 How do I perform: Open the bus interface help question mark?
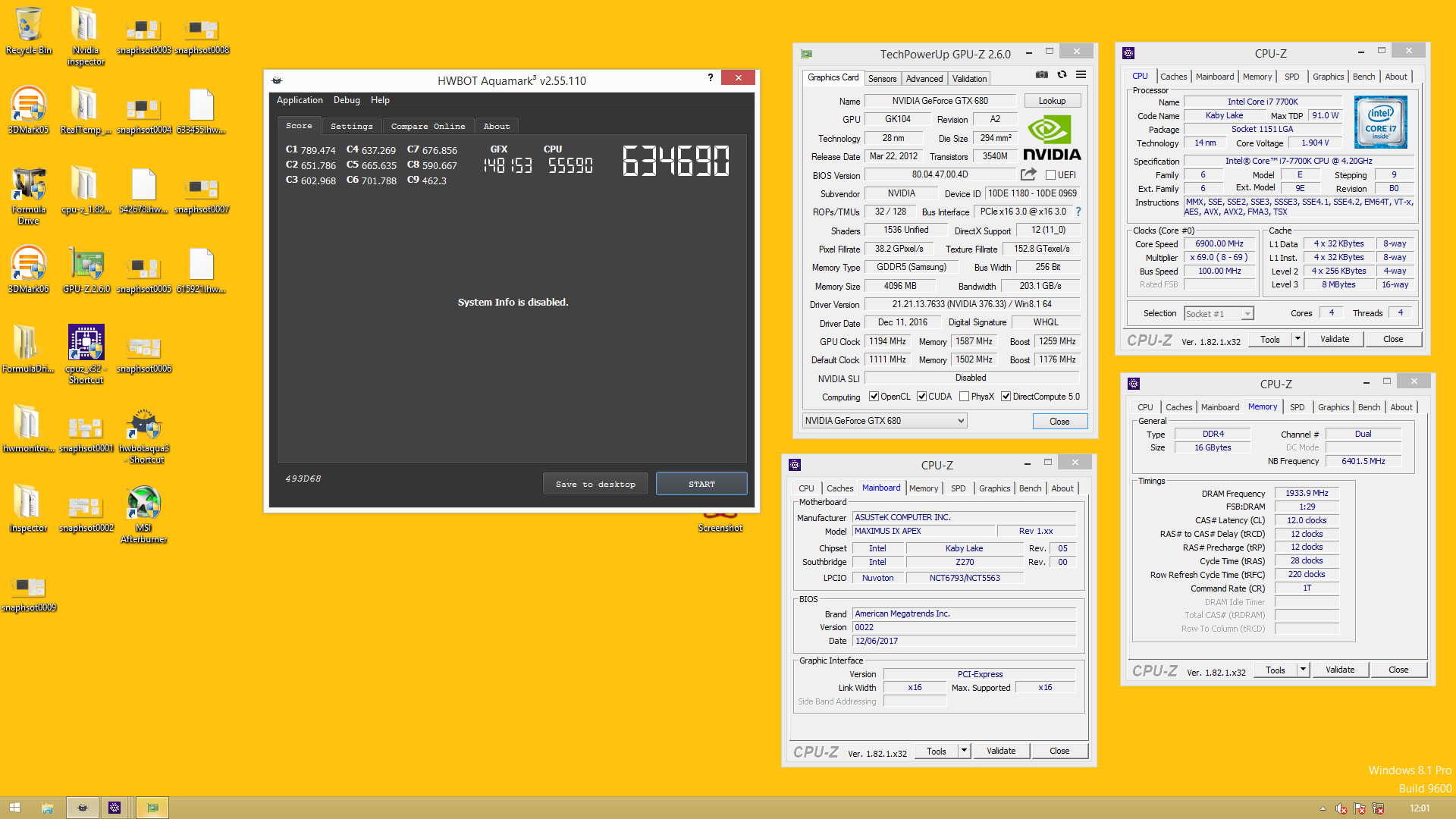[x=1078, y=212]
